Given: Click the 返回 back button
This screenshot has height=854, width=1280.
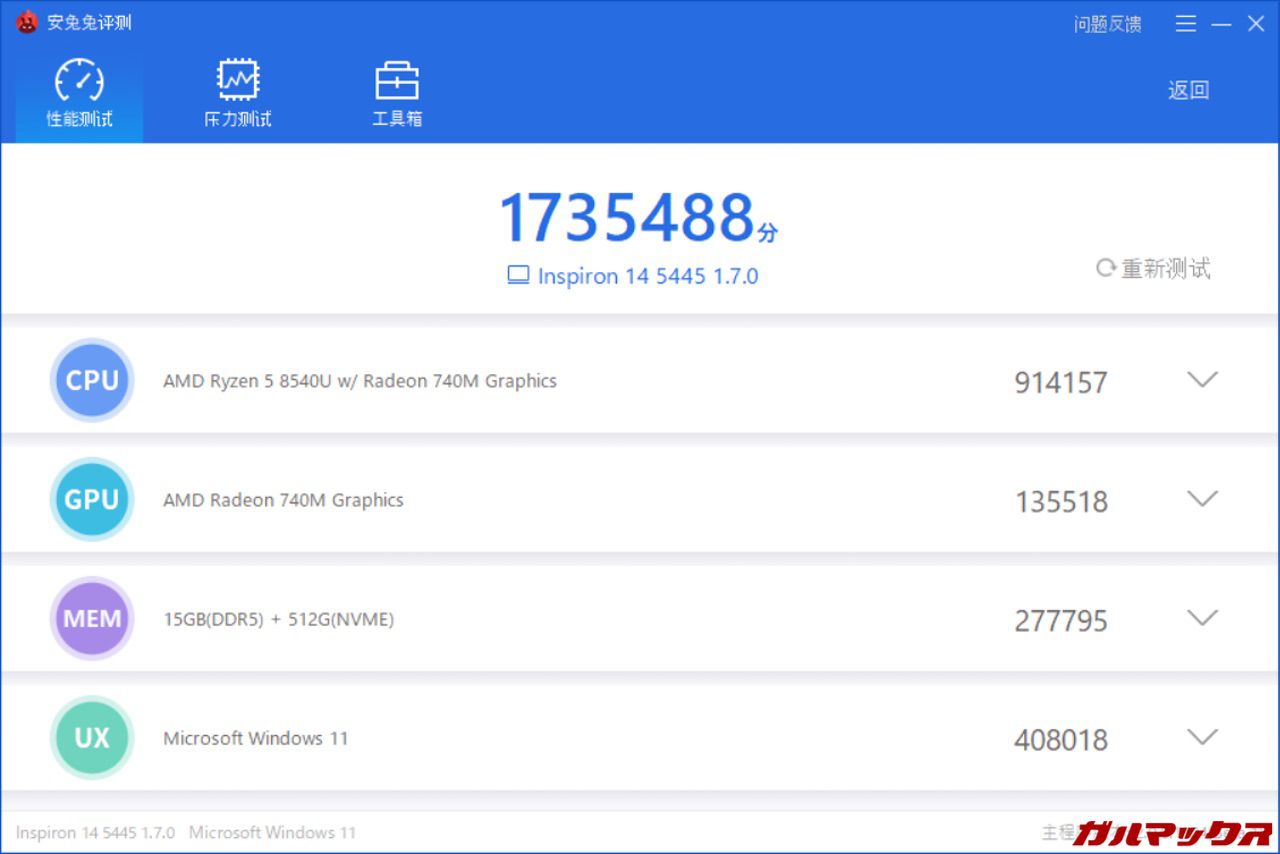Looking at the screenshot, I should (1188, 90).
